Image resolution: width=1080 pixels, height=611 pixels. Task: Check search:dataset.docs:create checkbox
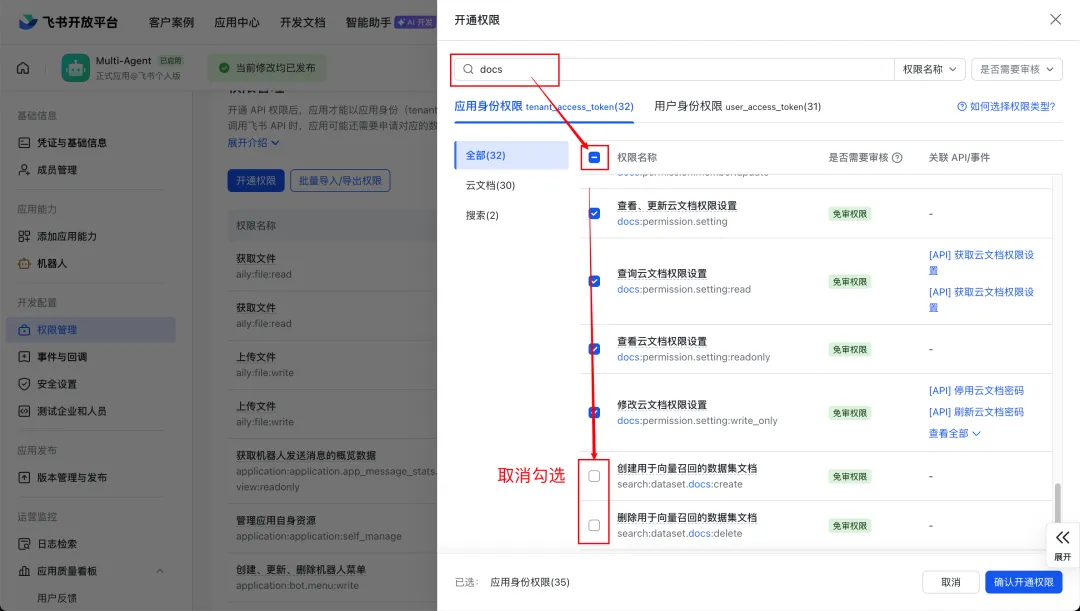point(594,476)
